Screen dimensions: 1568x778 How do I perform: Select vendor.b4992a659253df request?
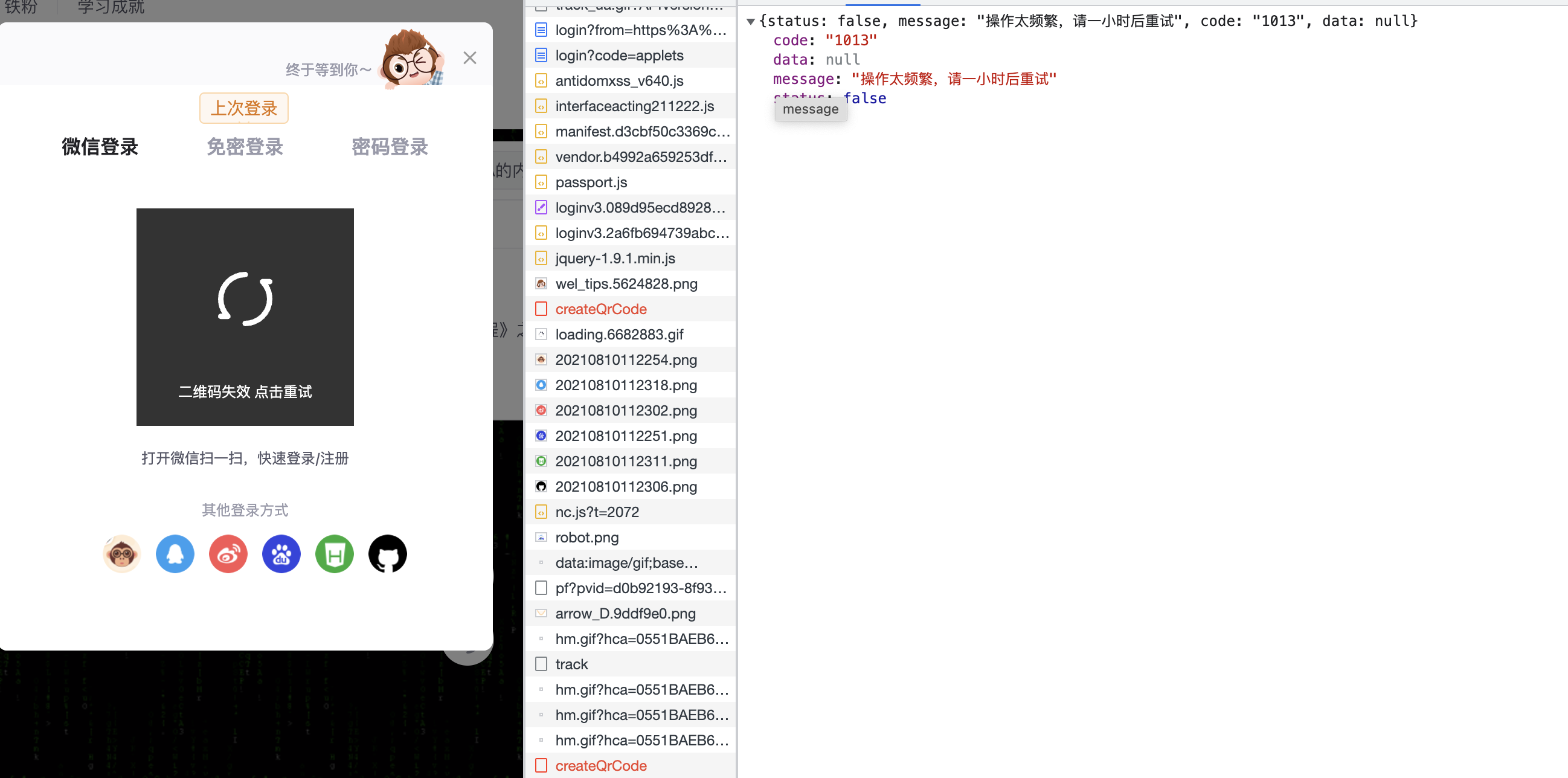[x=630, y=157]
